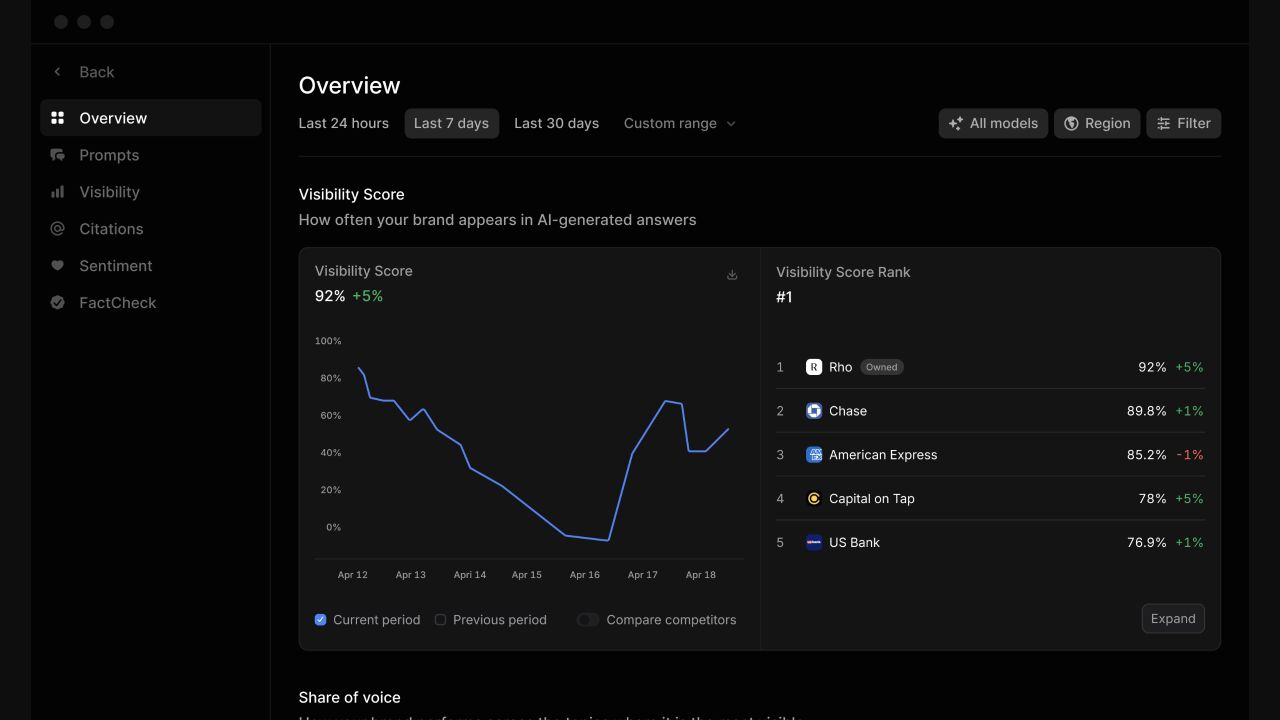Open the All models selector
The image size is (1280, 720).
pyautogui.click(x=993, y=124)
